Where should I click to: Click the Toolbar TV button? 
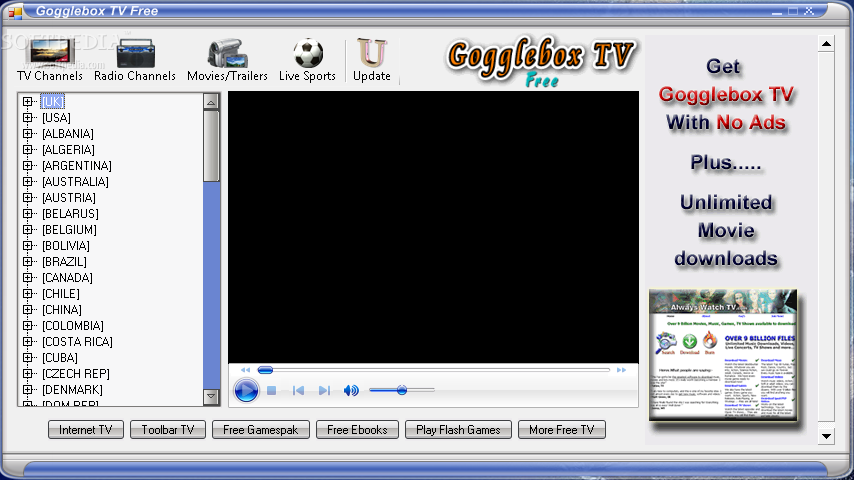click(x=168, y=430)
